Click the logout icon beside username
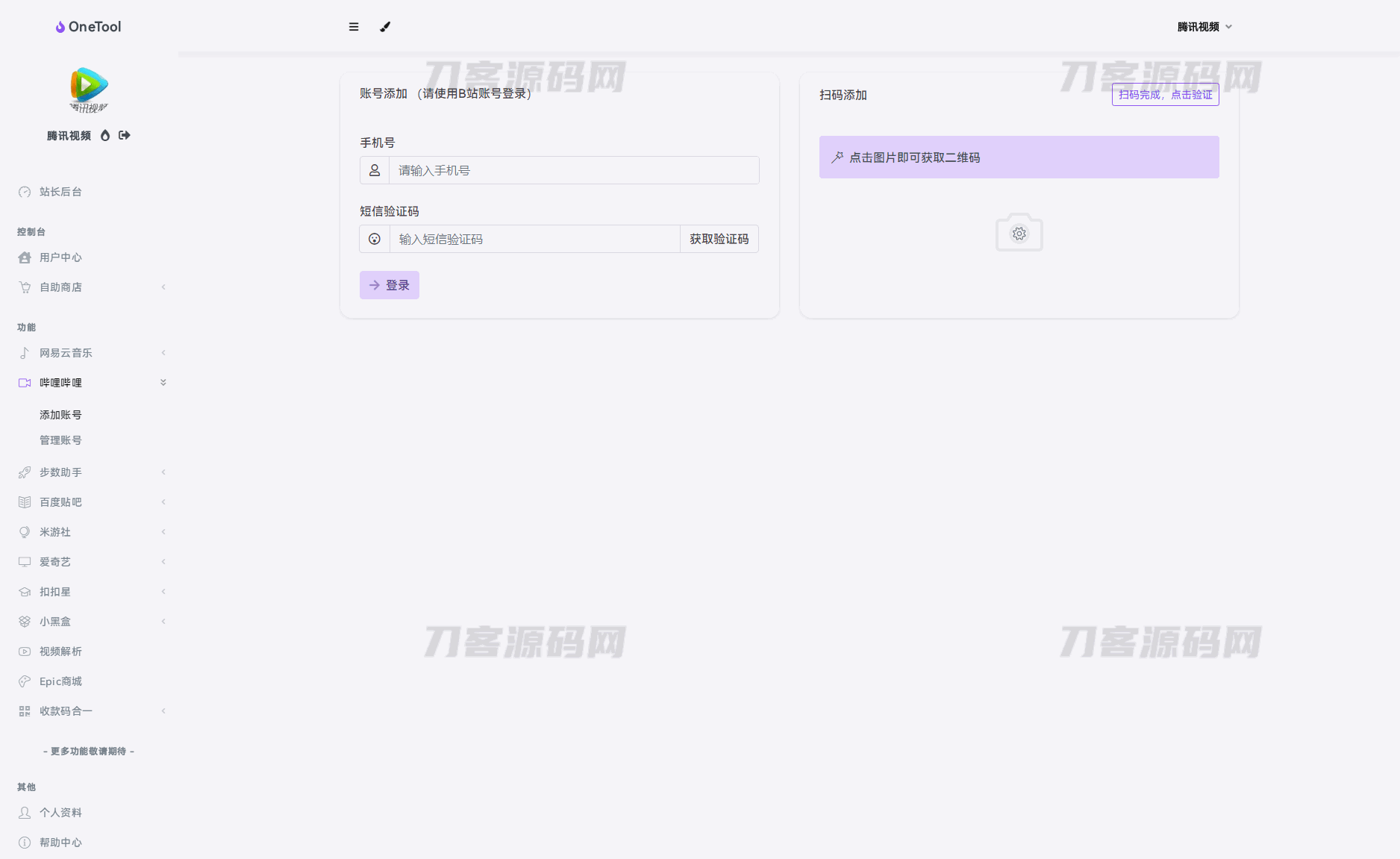The height and width of the screenshot is (859, 1400). 125,135
